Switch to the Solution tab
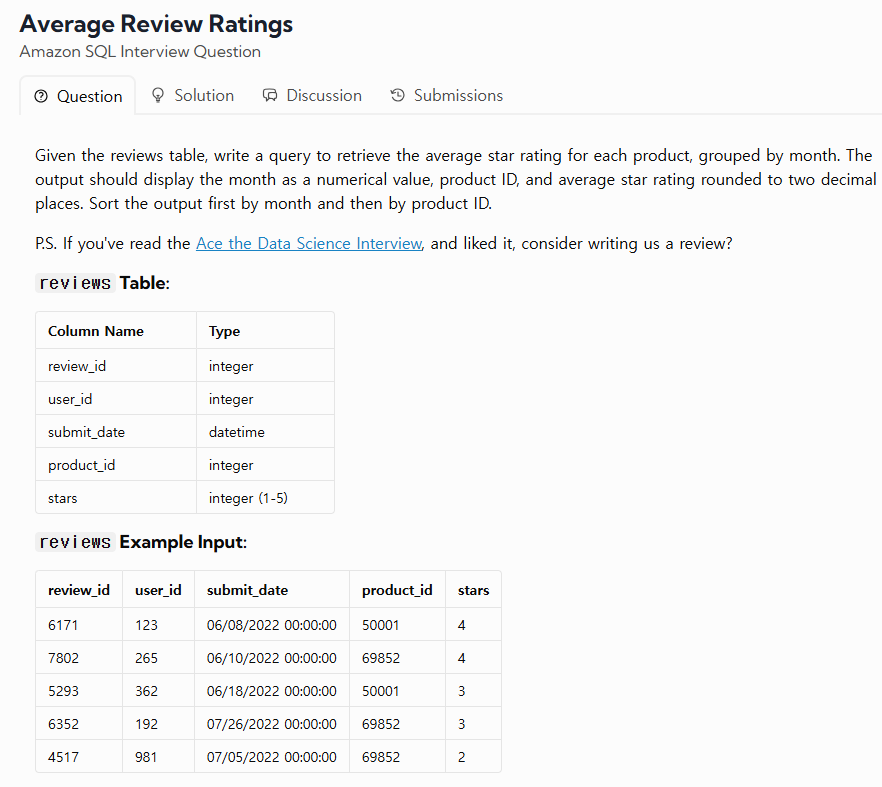The width and height of the screenshot is (882, 787). [x=193, y=96]
